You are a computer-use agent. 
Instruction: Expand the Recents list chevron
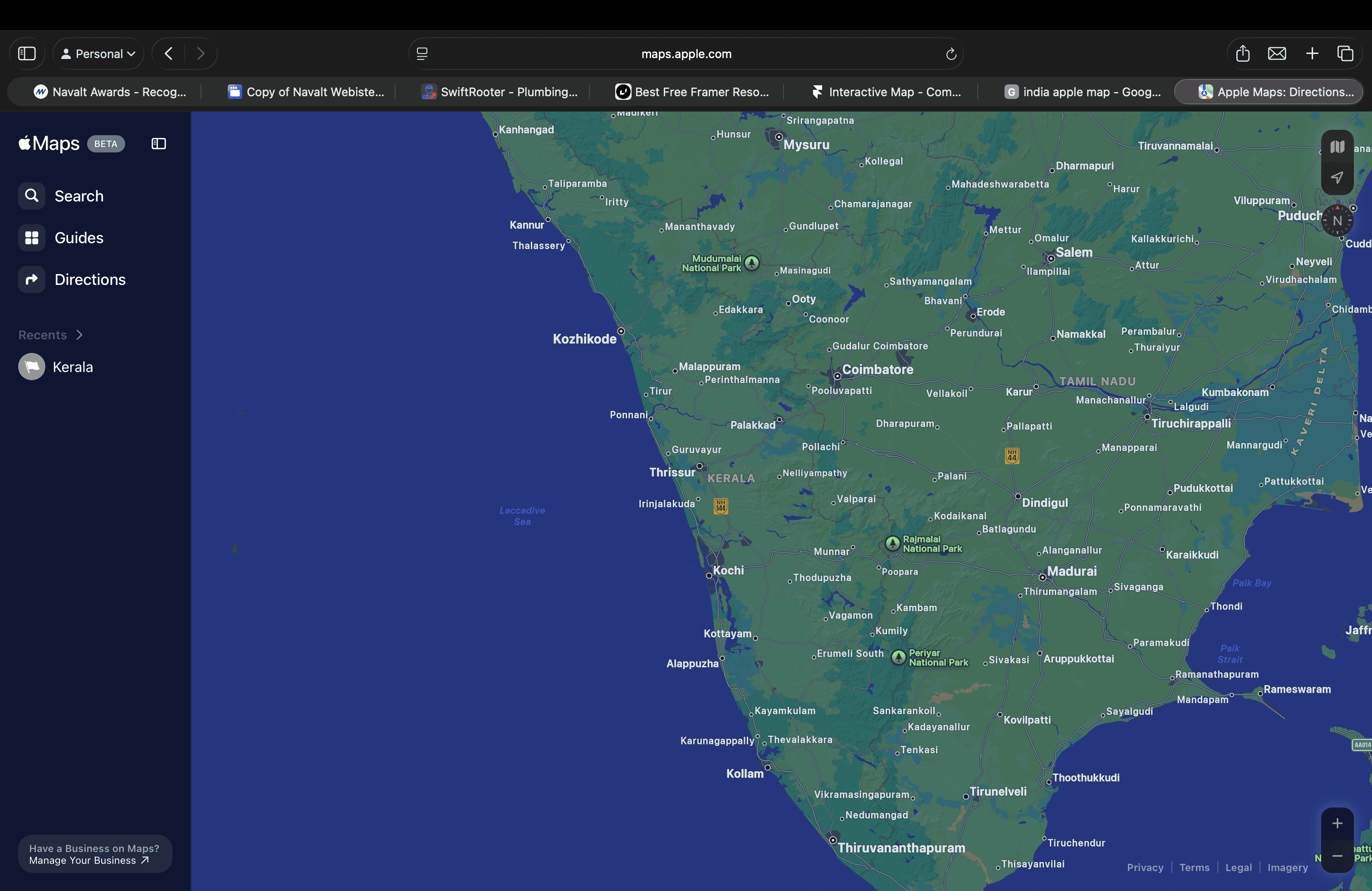click(79, 335)
